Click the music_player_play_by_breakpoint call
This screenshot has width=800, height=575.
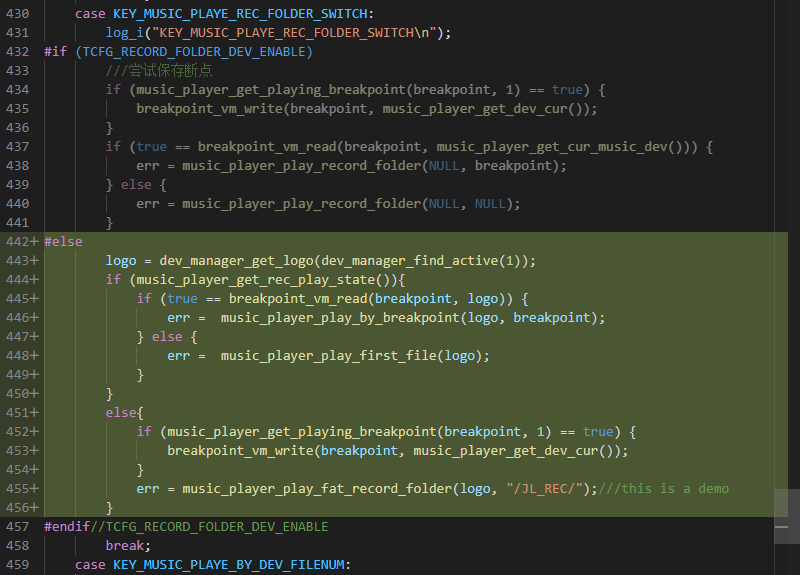340,318
